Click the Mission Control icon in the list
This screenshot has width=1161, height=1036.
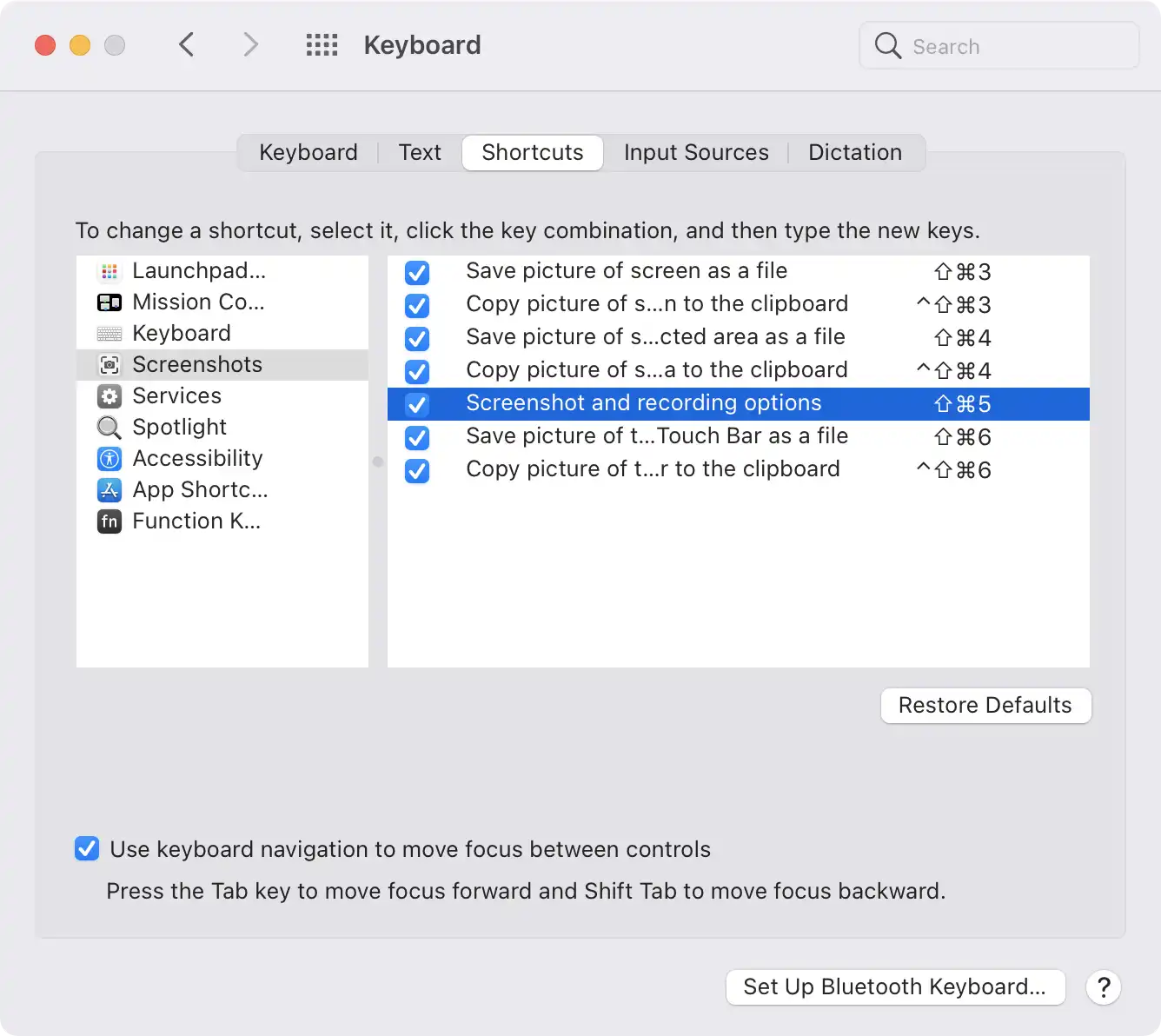click(x=109, y=302)
